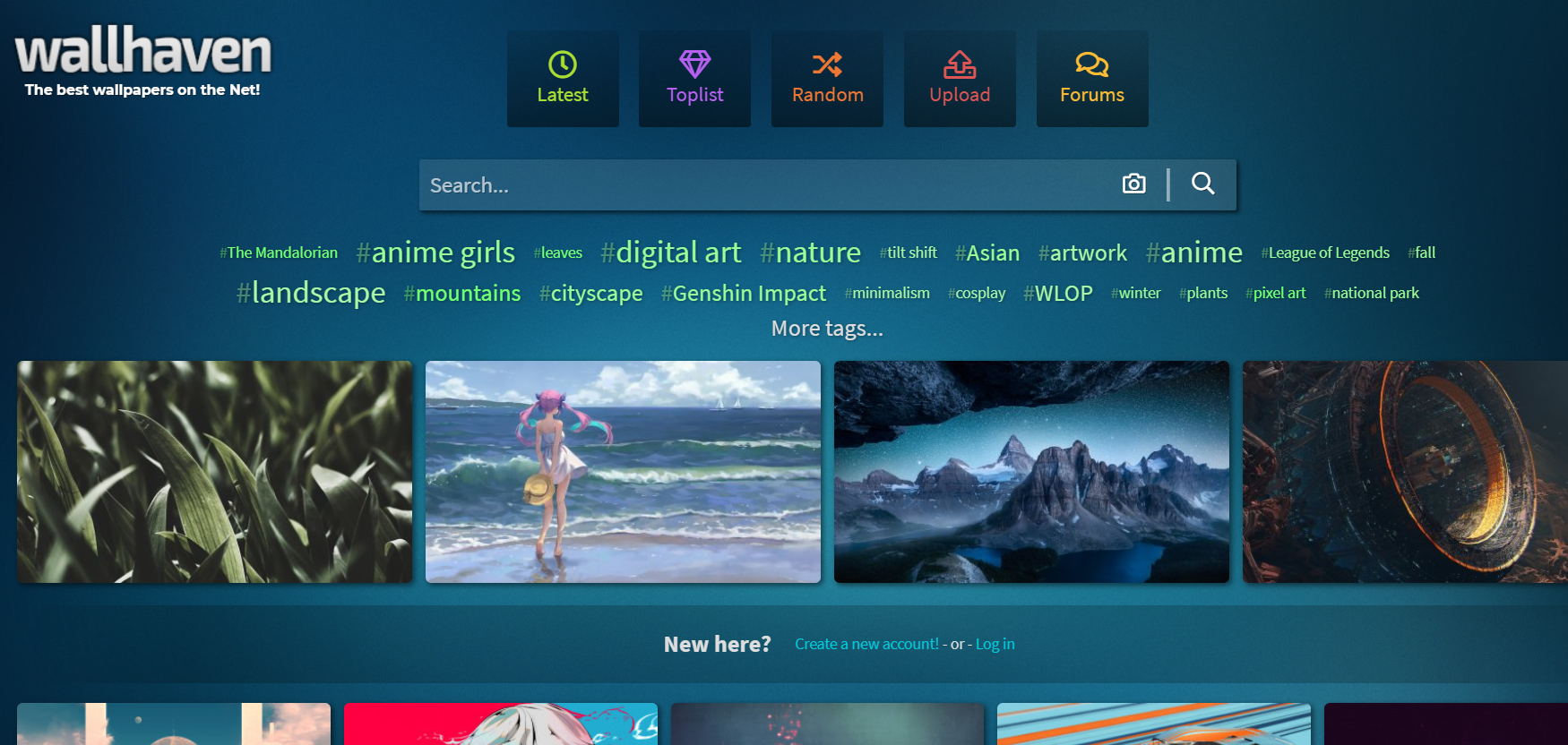Focus the Search text field
The height and width of the screenshot is (745, 1568).
(x=762, y=185)
